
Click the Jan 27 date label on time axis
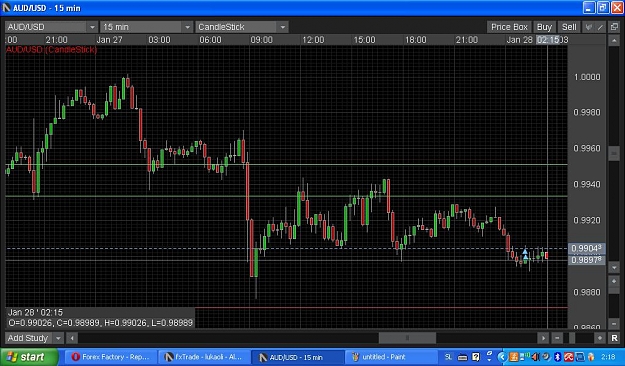109,40
